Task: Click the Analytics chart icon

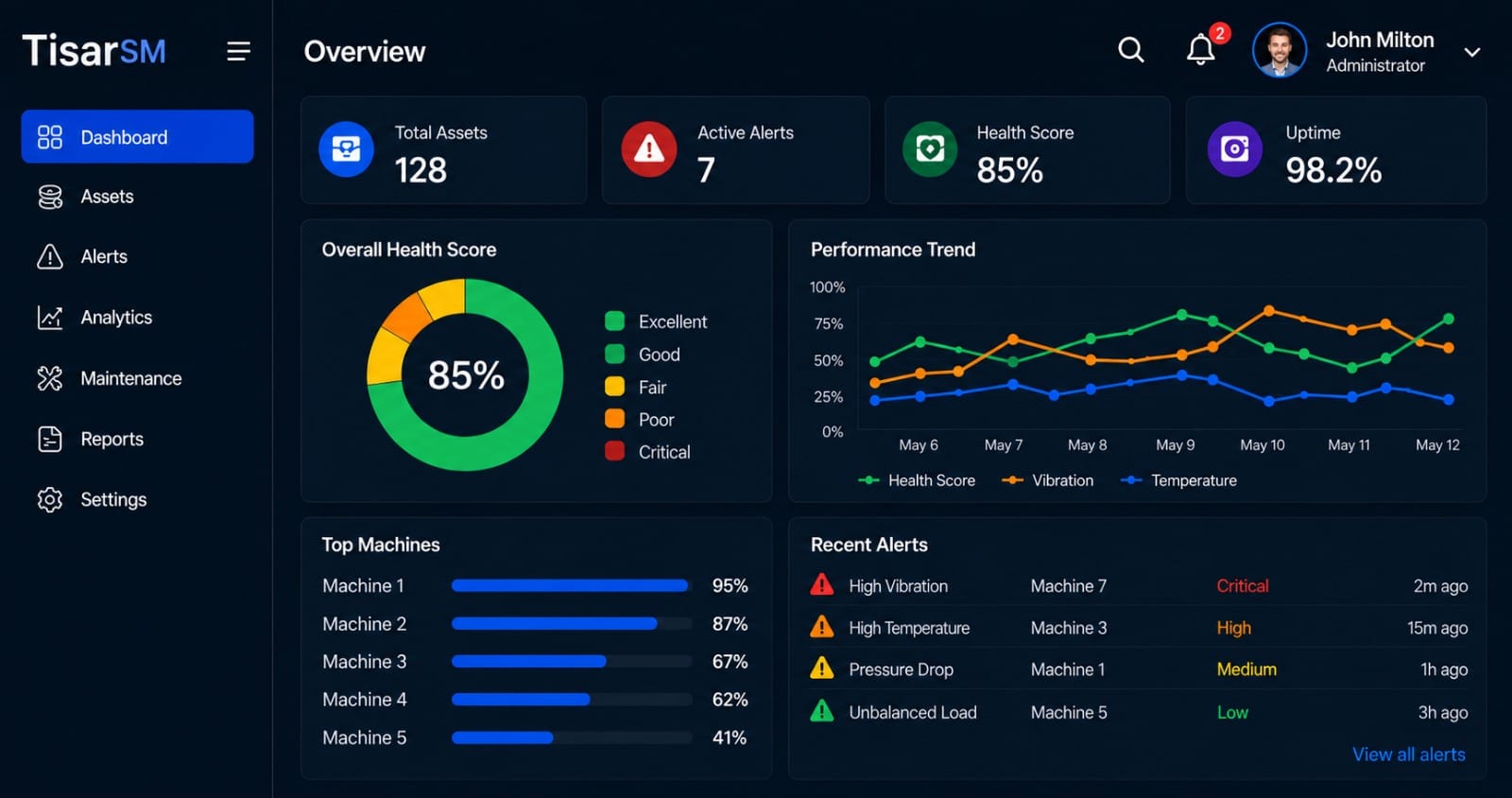Action: pyautogui.click(x=50, y=318)
